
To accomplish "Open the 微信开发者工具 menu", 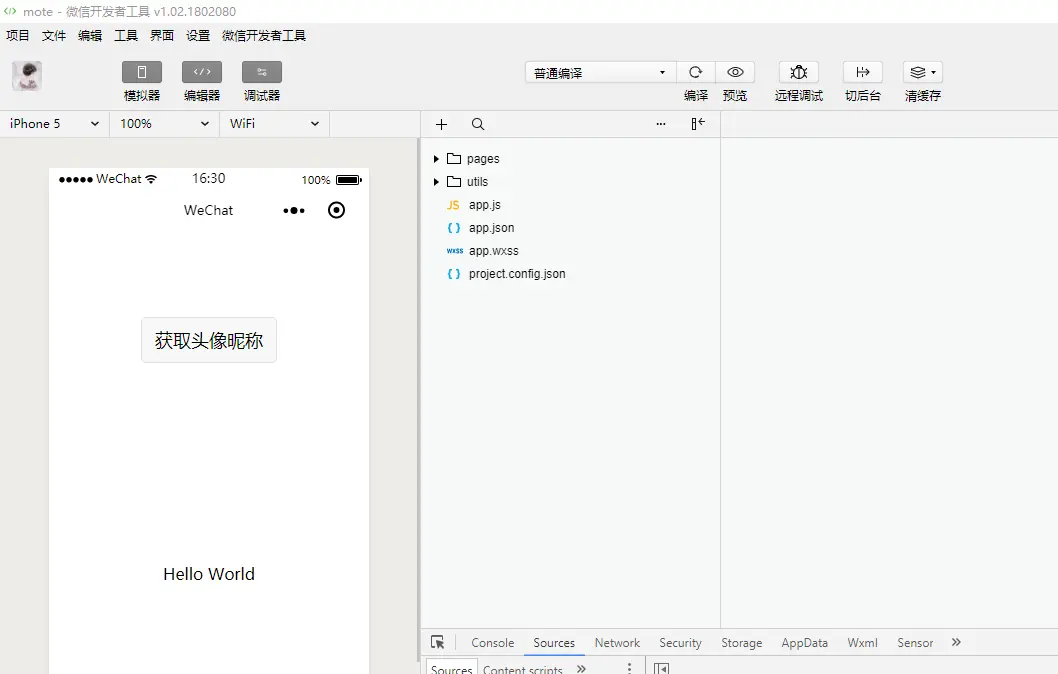I will coord(264,36).
